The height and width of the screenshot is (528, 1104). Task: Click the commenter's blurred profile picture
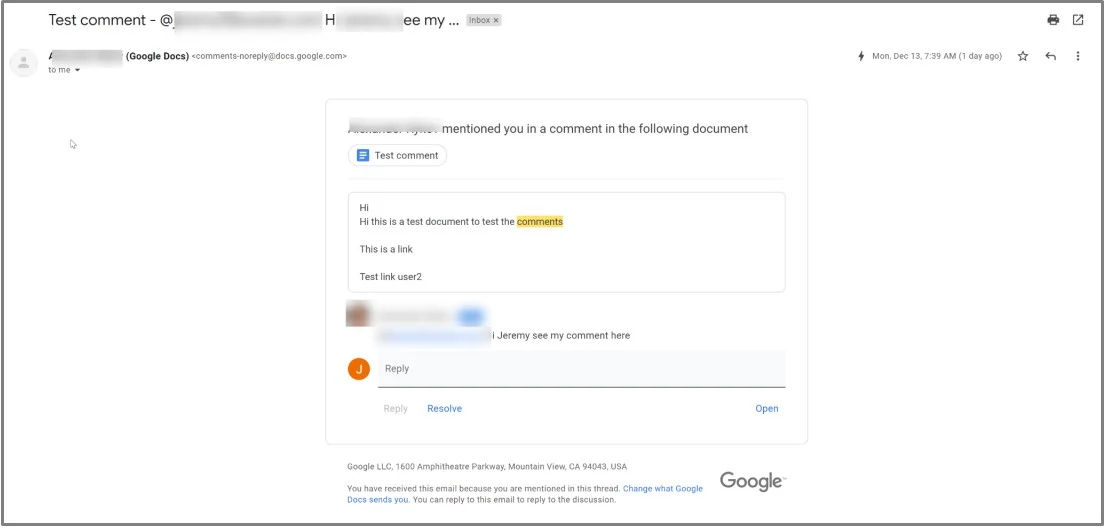358,314
